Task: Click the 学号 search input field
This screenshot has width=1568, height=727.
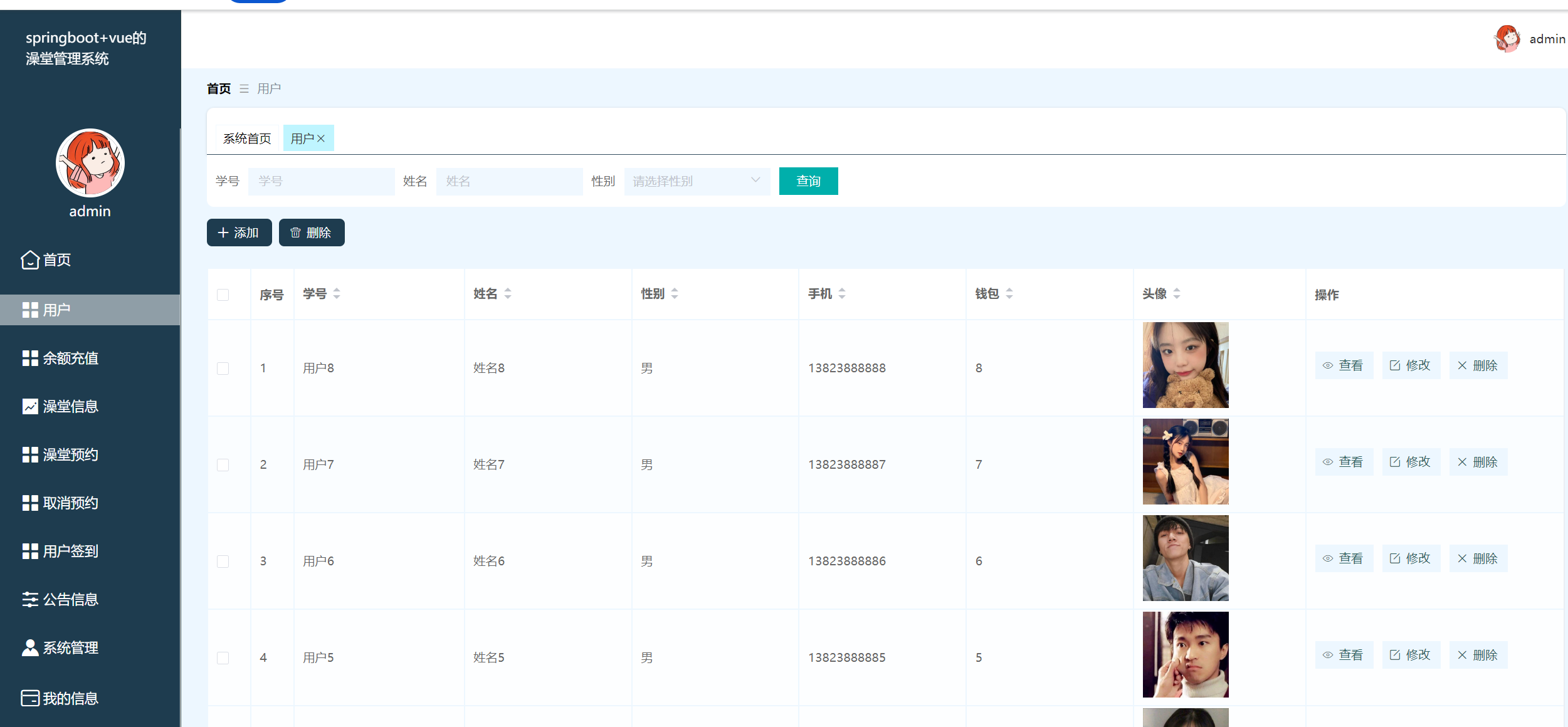Action: (x=321, y=181)
